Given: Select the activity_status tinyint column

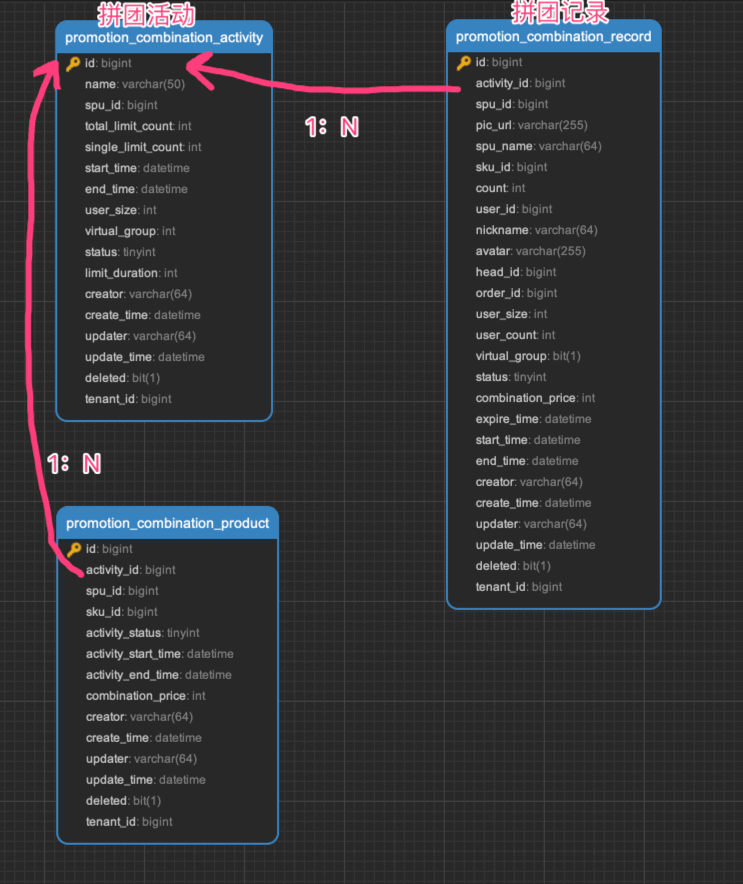Looking at the screenshot, I should pyautogui.click(x=142, y=633).
